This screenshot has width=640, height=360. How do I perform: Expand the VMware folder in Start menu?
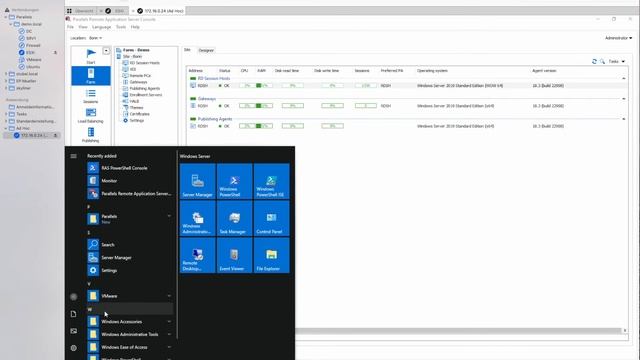coord(129,296)
